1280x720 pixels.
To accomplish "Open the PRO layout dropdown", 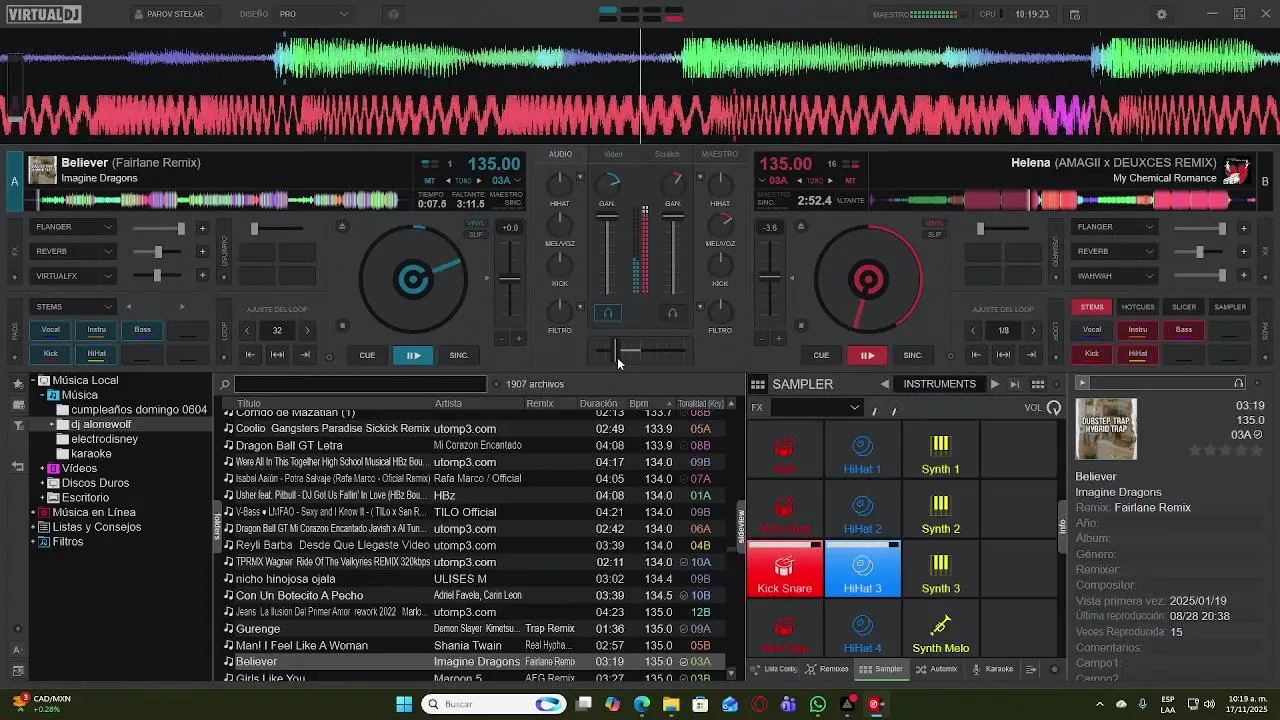I will tap(314, 14).
